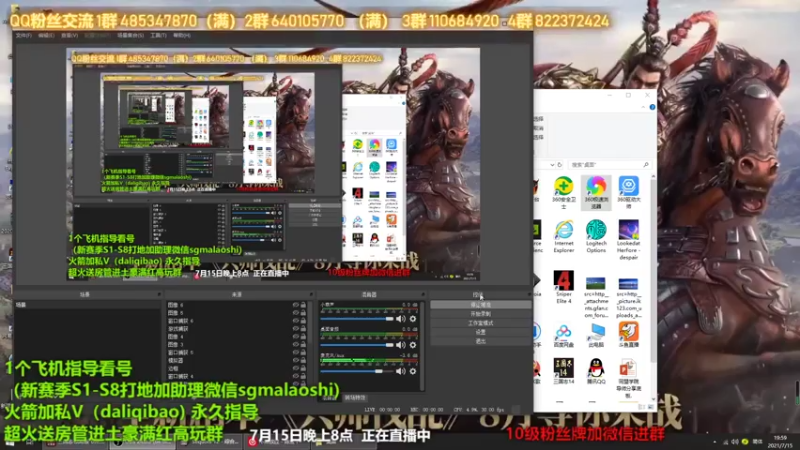Open the 文件(F) menu in OBS
800x450 pixels.
point(23,36)
